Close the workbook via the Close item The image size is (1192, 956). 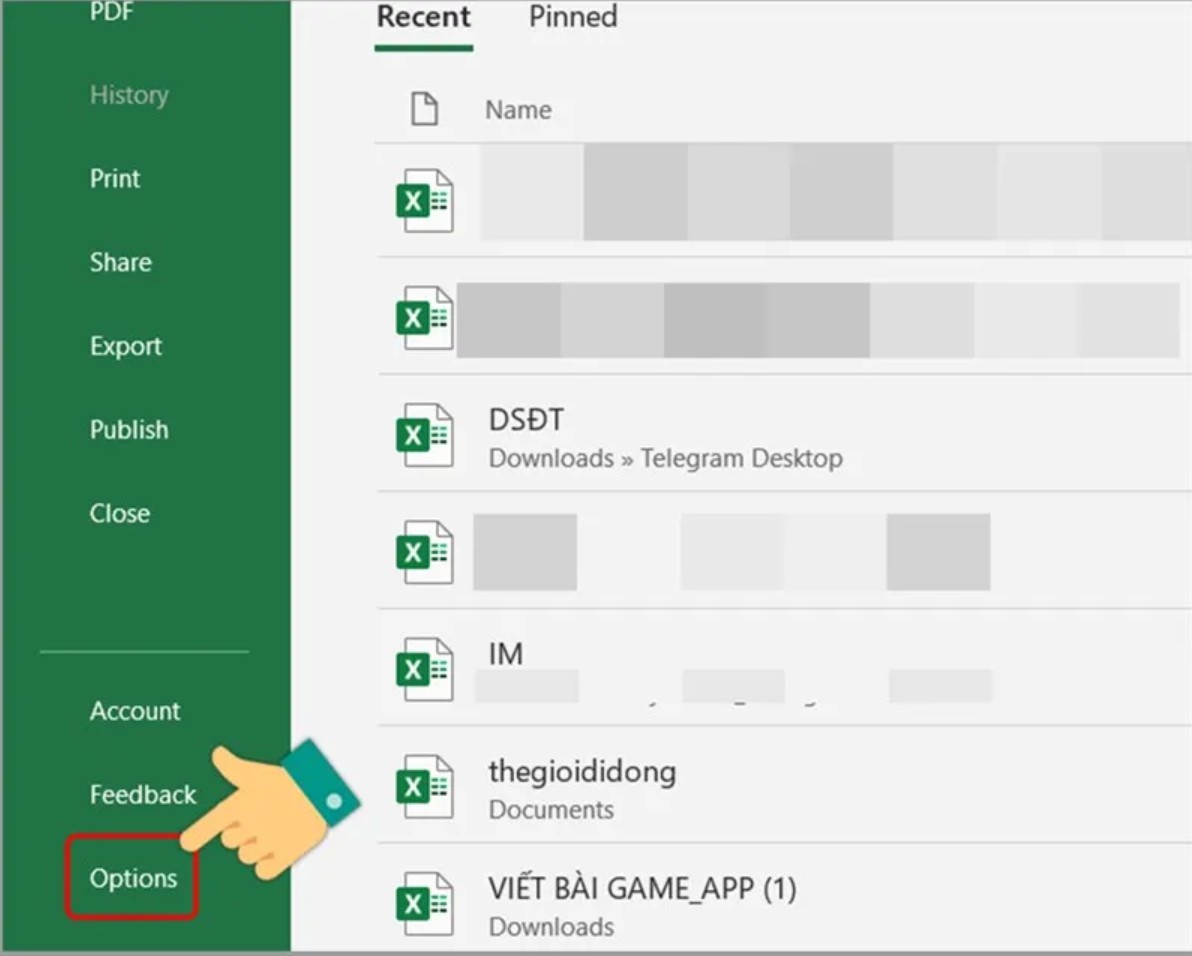pyautogui.click(x=120, y=513)
